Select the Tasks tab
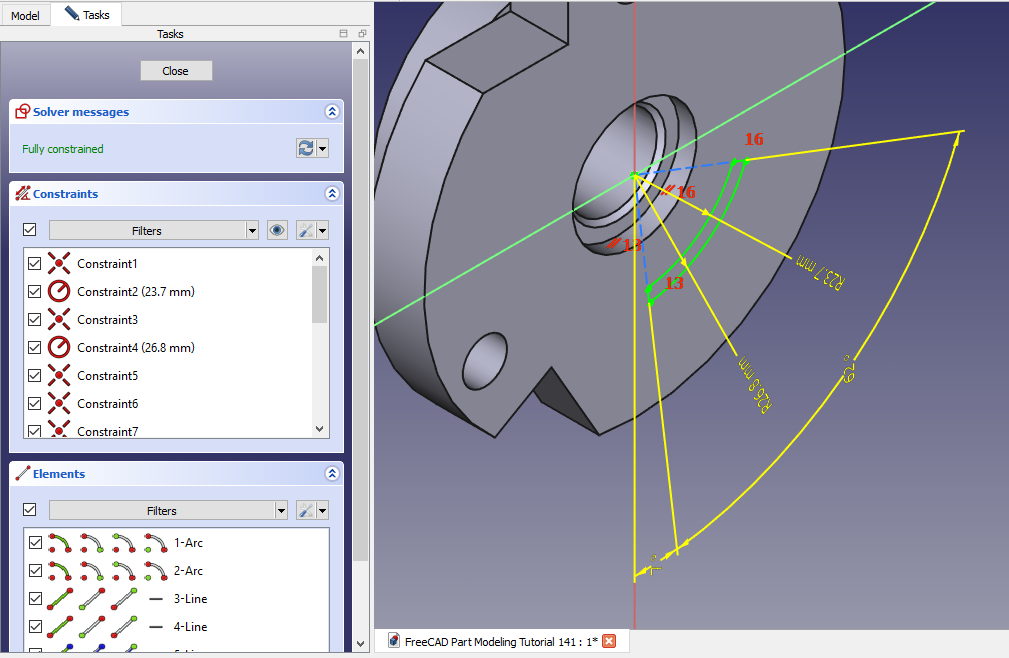 (87, 15)
